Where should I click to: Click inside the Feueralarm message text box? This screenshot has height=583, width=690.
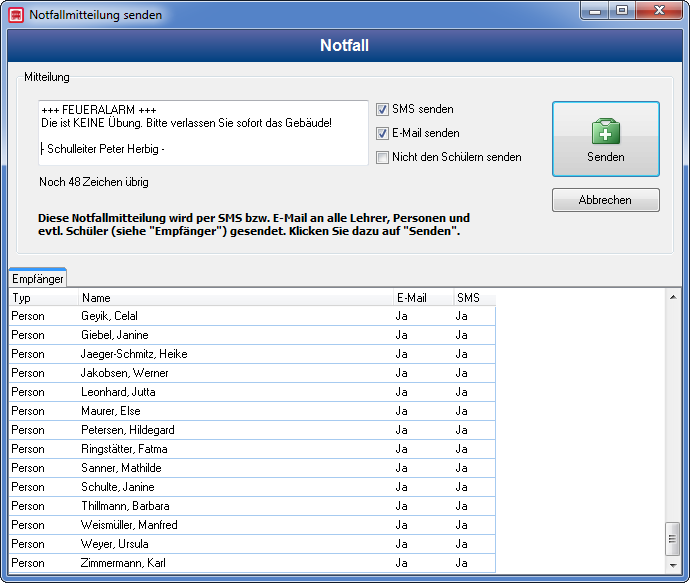[203, 133]
